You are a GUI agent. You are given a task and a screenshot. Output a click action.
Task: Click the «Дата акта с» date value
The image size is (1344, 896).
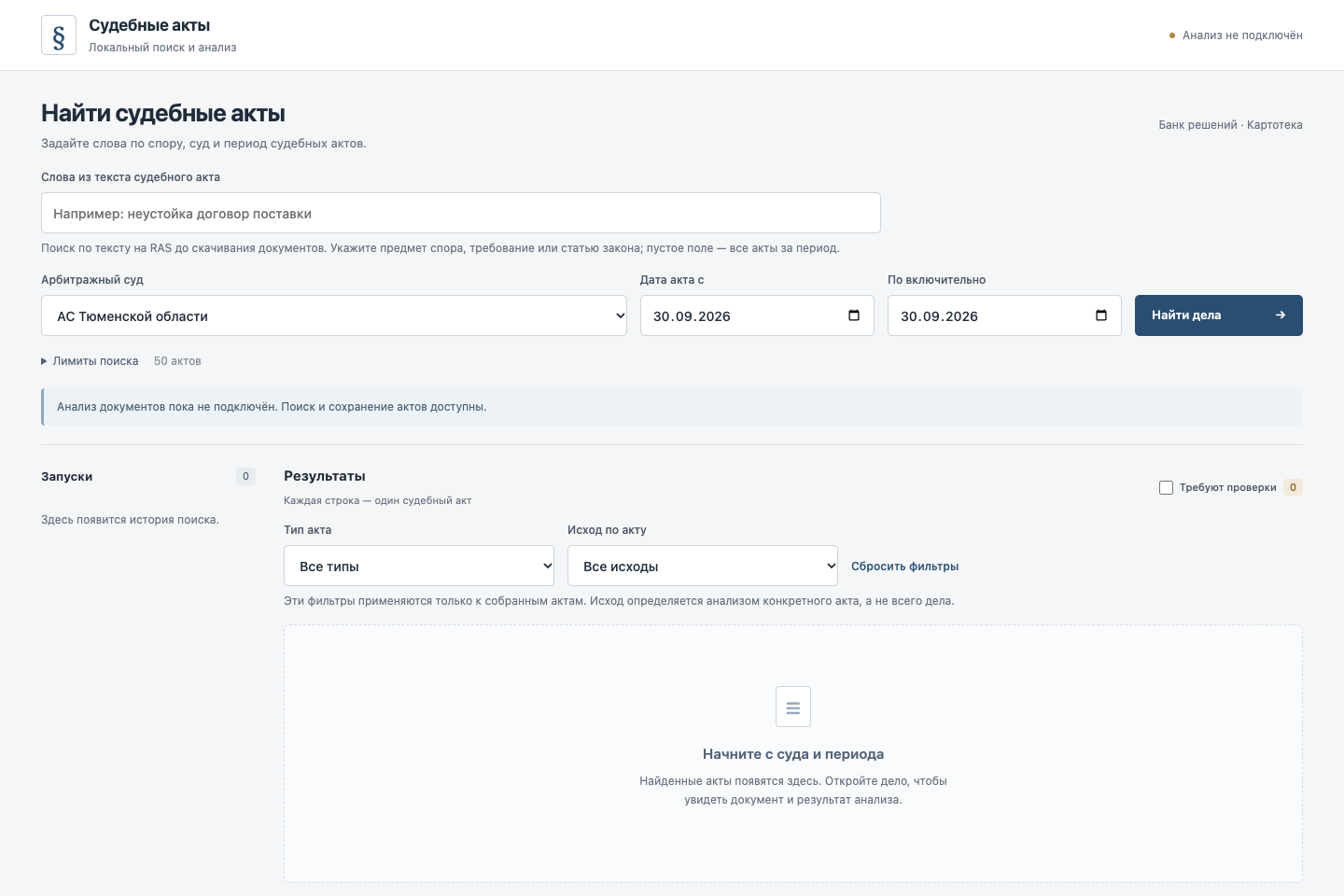[x=692, y=316]
